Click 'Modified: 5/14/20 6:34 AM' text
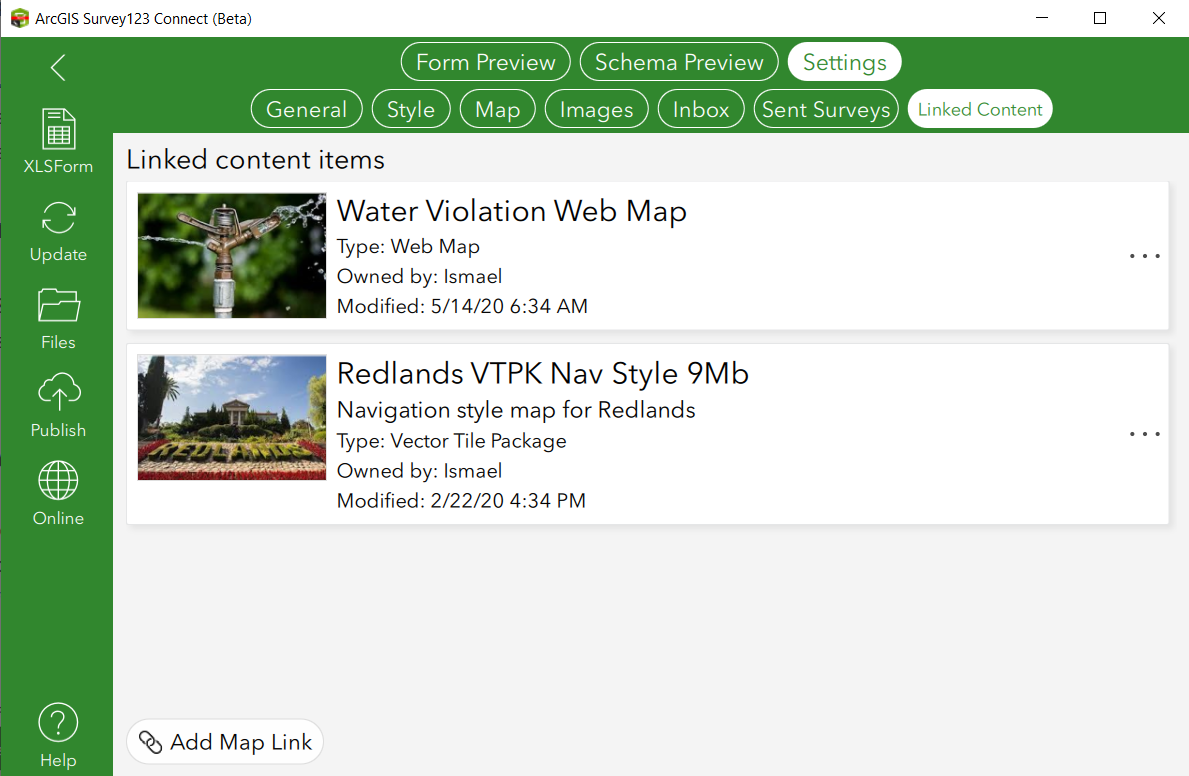This screenshot has width=1189, height=776. coord(462,306)
